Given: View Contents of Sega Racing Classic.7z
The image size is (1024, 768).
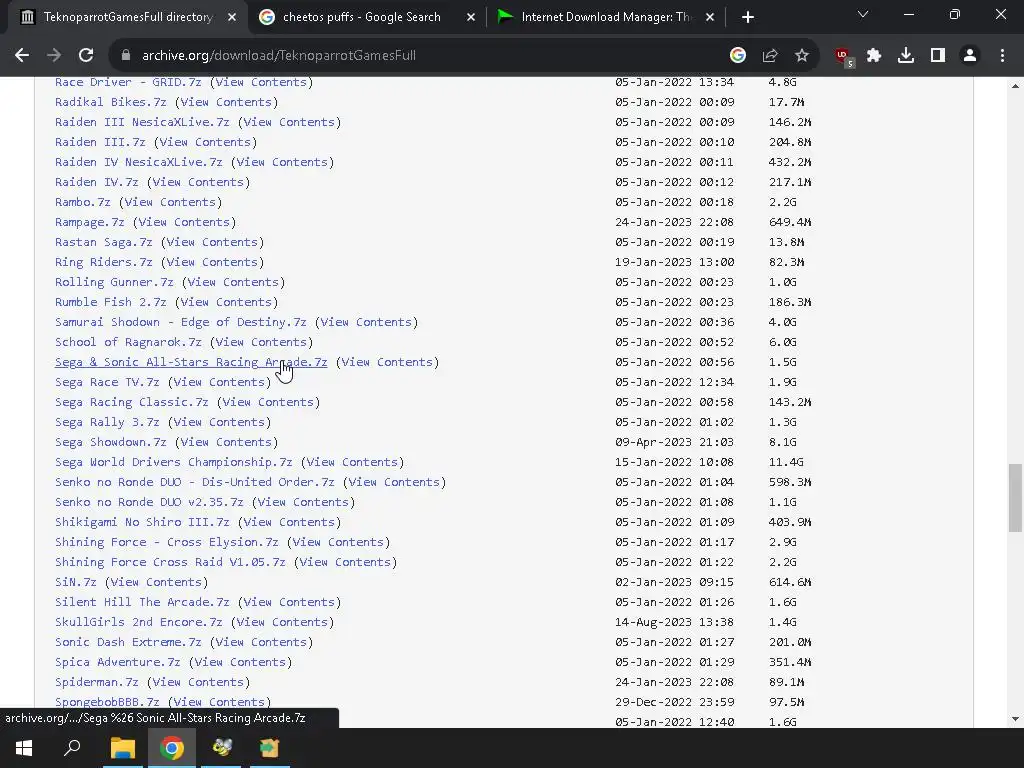Looking at the screenshot, I should 268,402.
